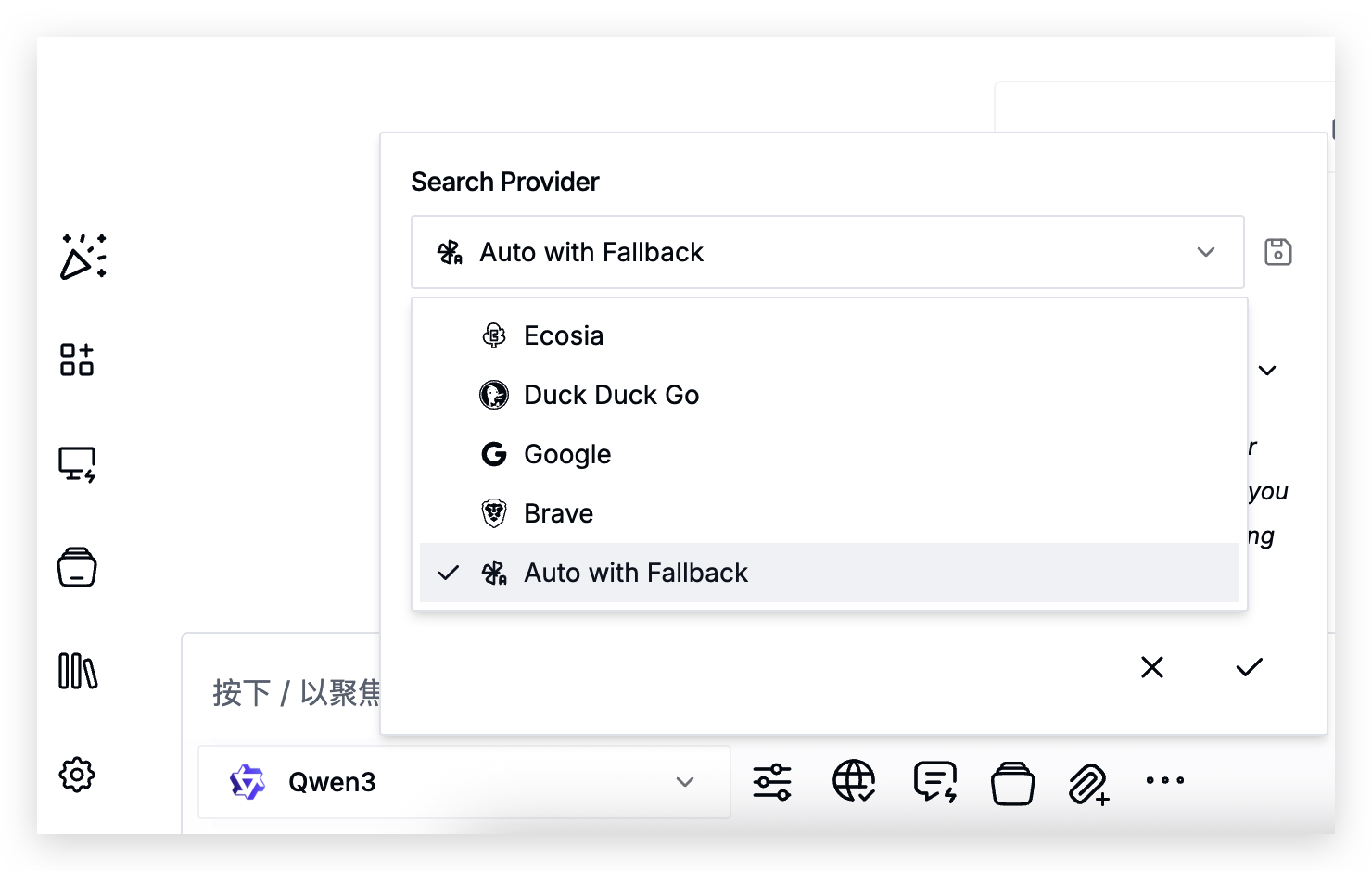Confirm the dialog with the checkmark button
Image resolution: width=1372 pixels, height=871 pixels.
coord(1250,667)
